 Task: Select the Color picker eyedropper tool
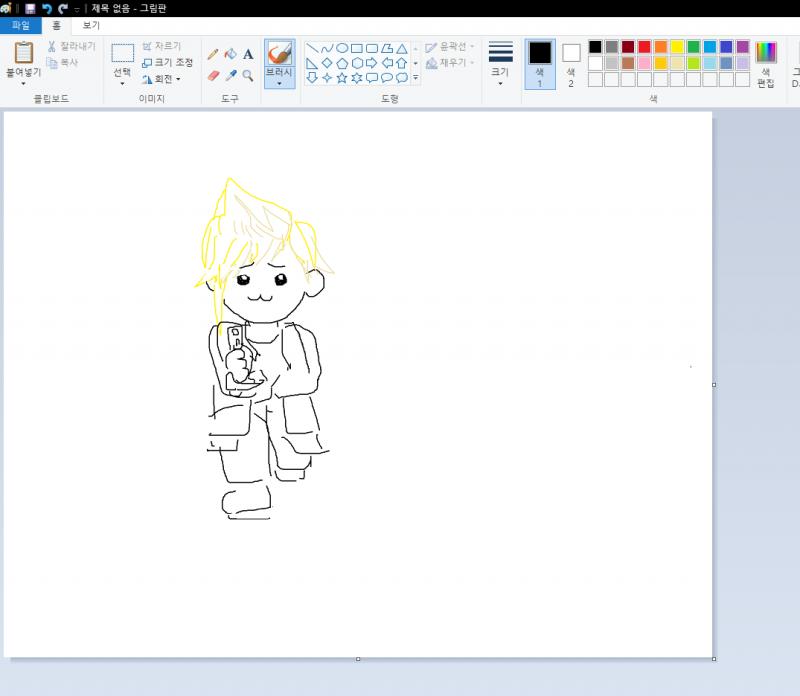coord(231,76)
